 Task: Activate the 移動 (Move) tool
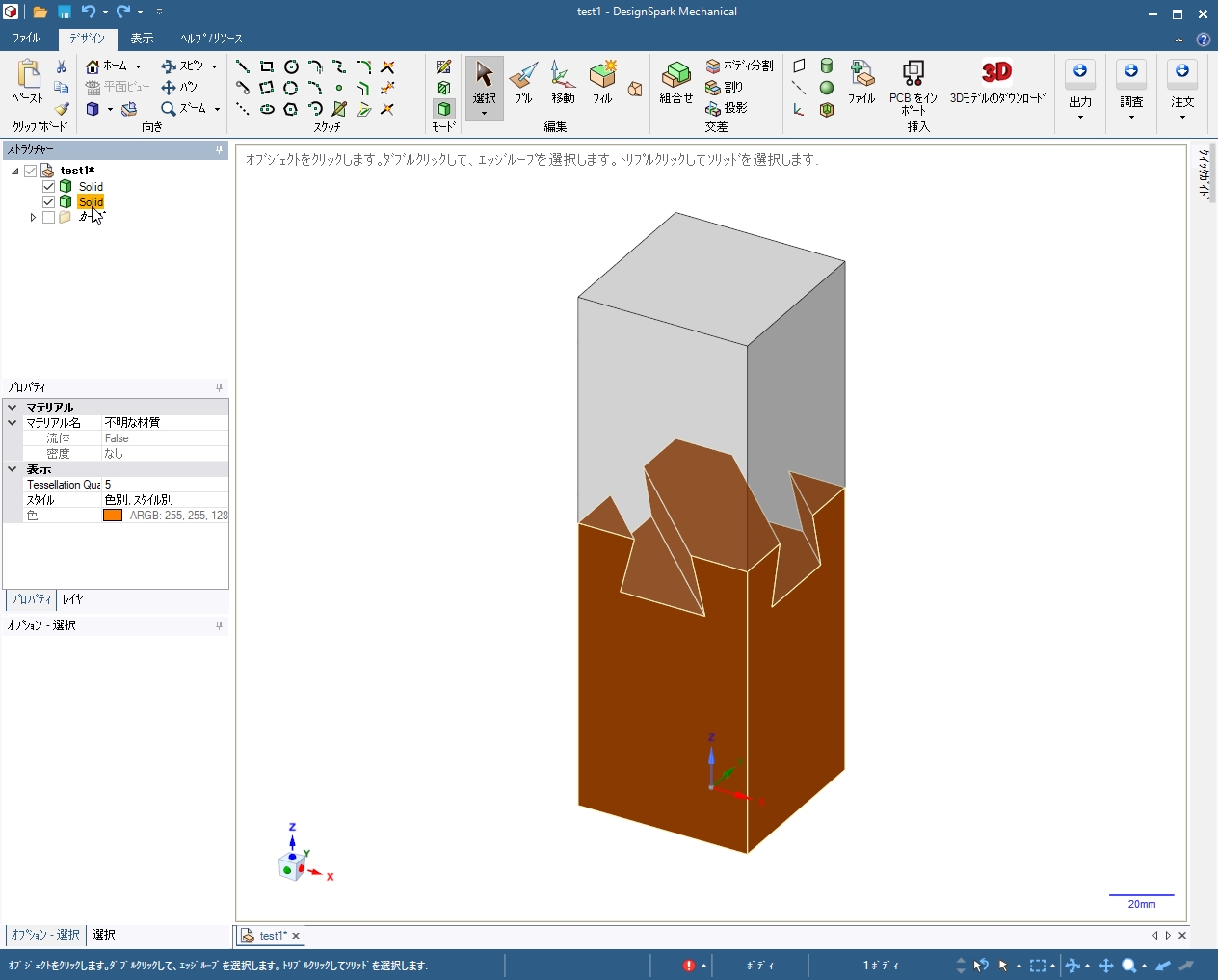[x=563, y=82]
